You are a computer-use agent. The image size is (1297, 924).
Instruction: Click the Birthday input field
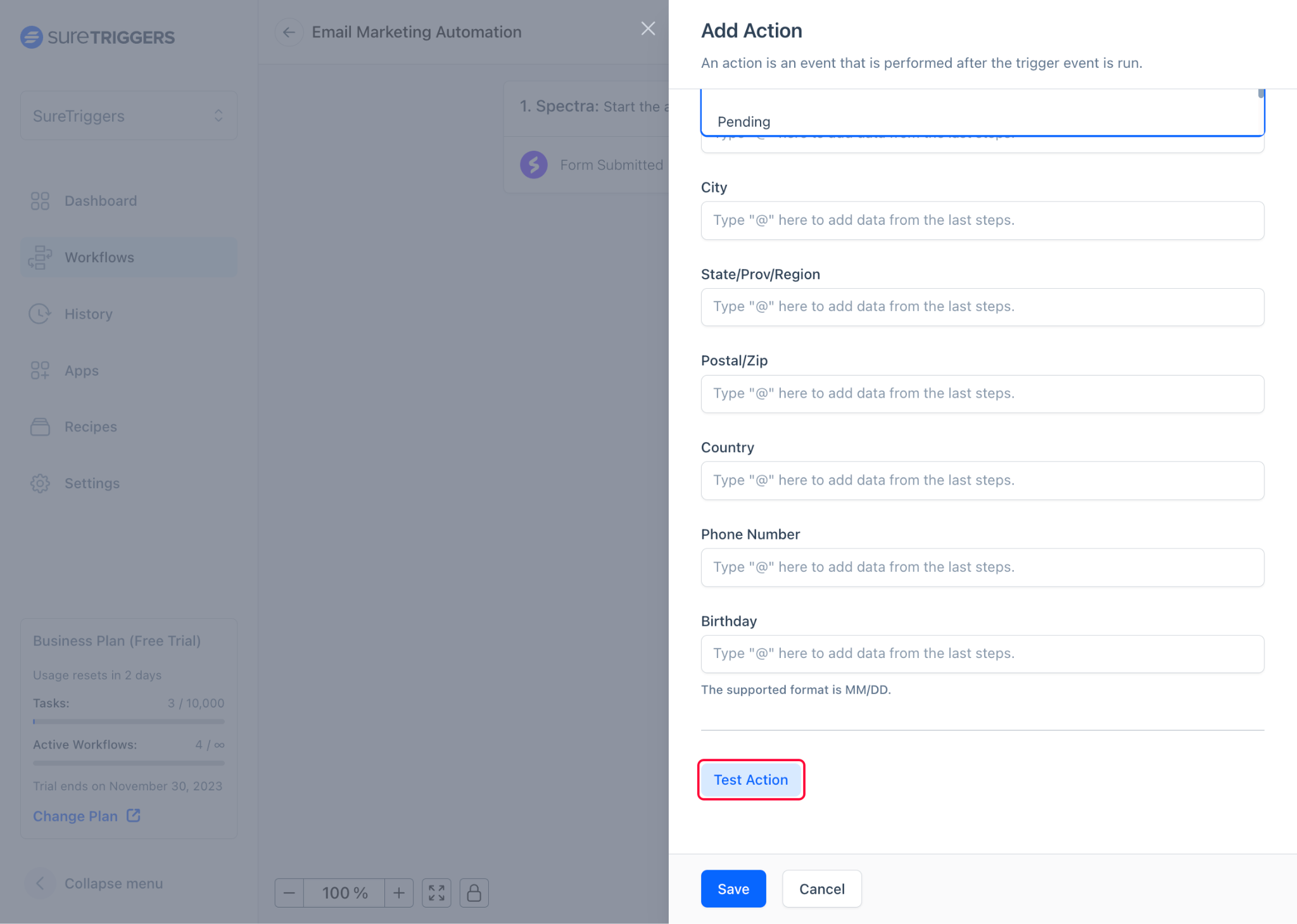983,653
